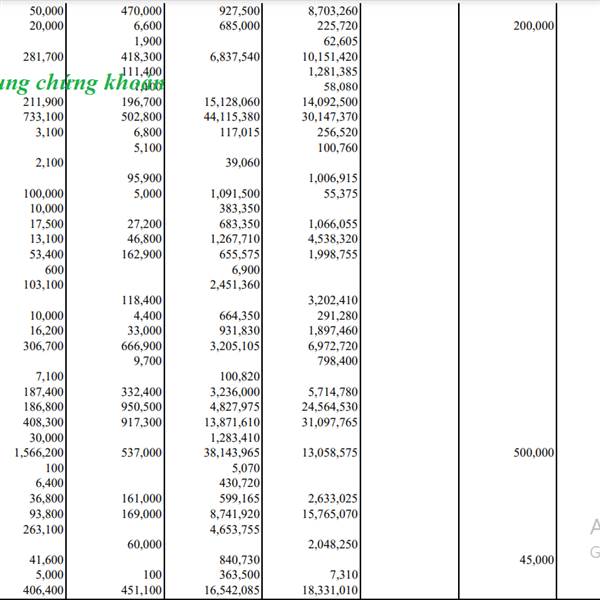Click the value 1,267,710
Viewport: 600px width, 600px height.
(x=235, y=239)
